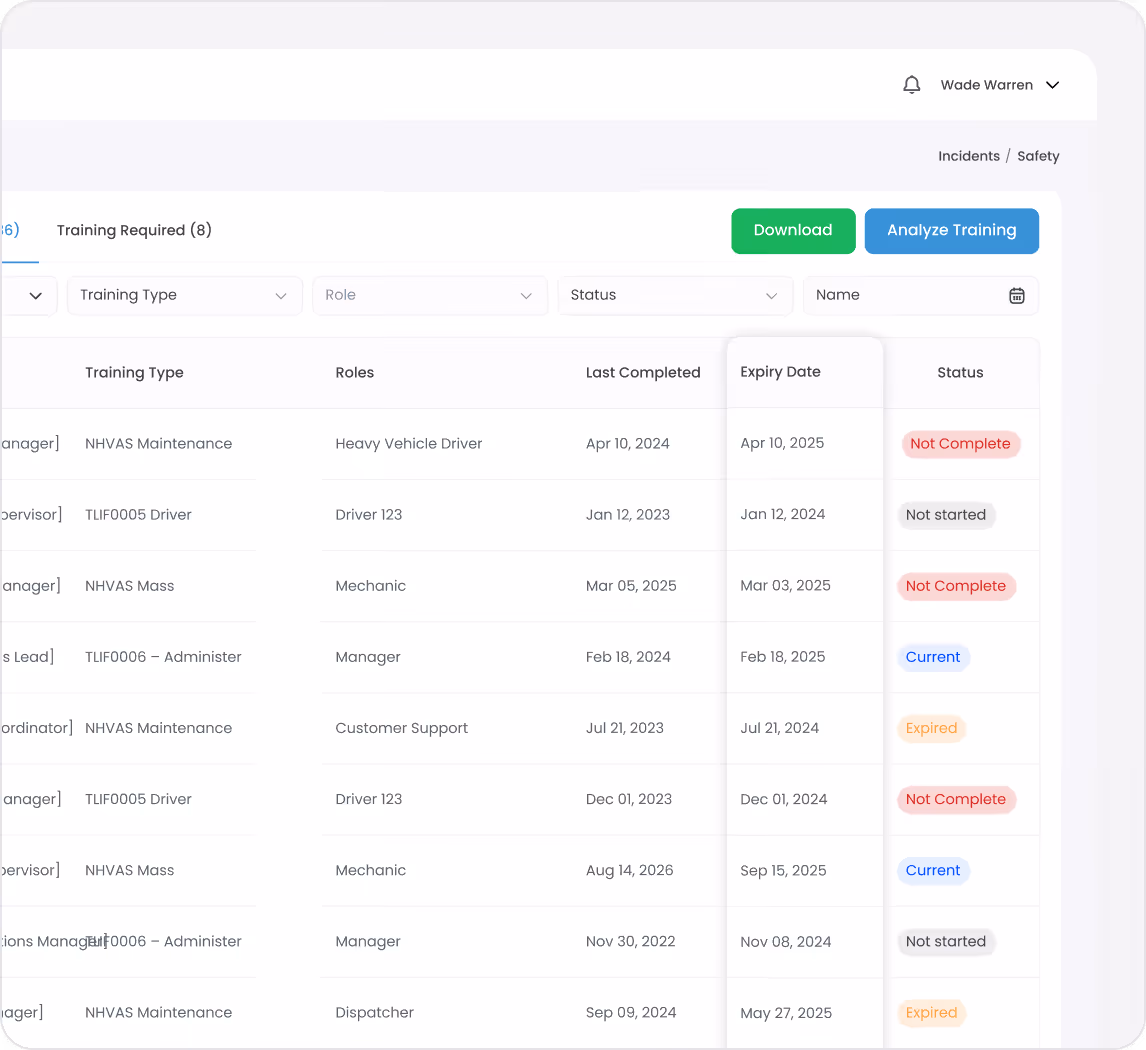Image resolution: width=1146 pixels, height=1050 pixels.
Task: Click the Apr 10, 2025 expiry date
Action: tap(782, 443)
